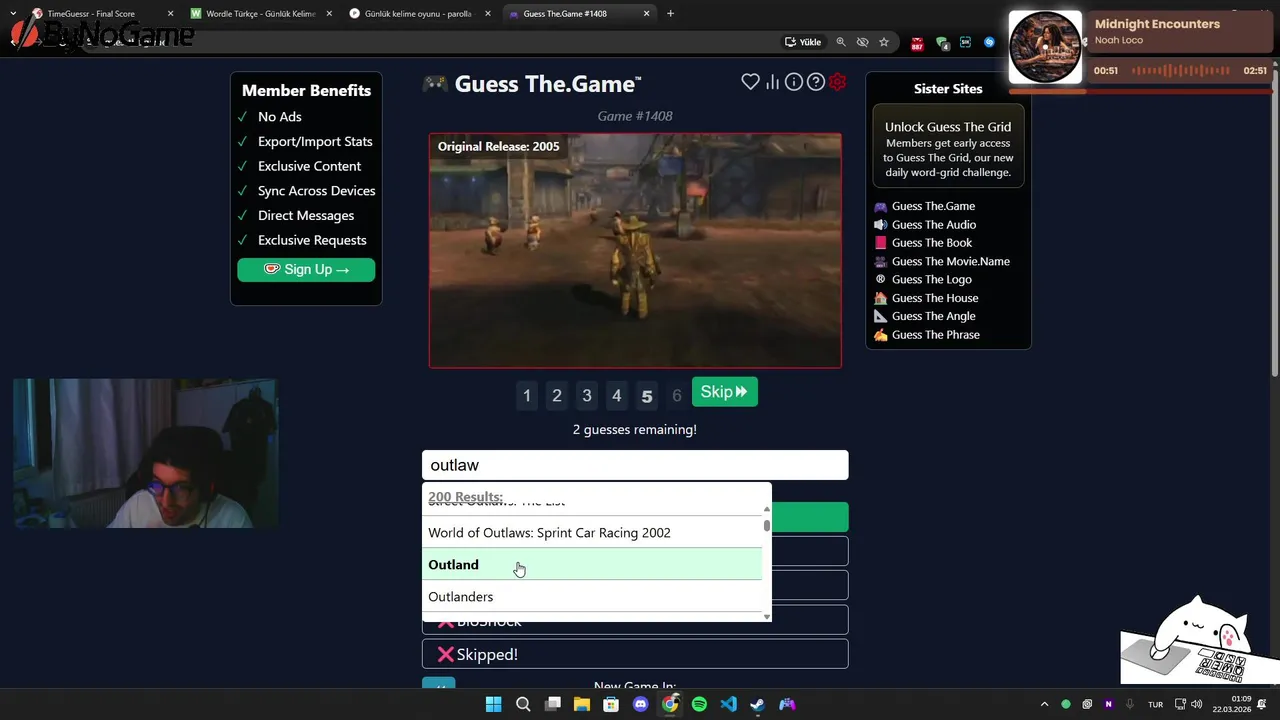The width and height of the screenshot is (1280, 720).
Task: Open Task View on the taskbar
Action: pyautogui.click(x=552, y=704)
